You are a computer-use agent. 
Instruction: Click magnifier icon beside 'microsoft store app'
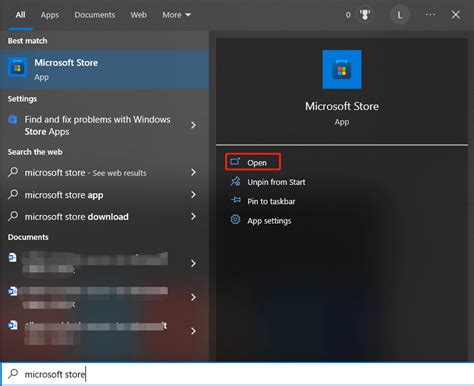(13, 194)
